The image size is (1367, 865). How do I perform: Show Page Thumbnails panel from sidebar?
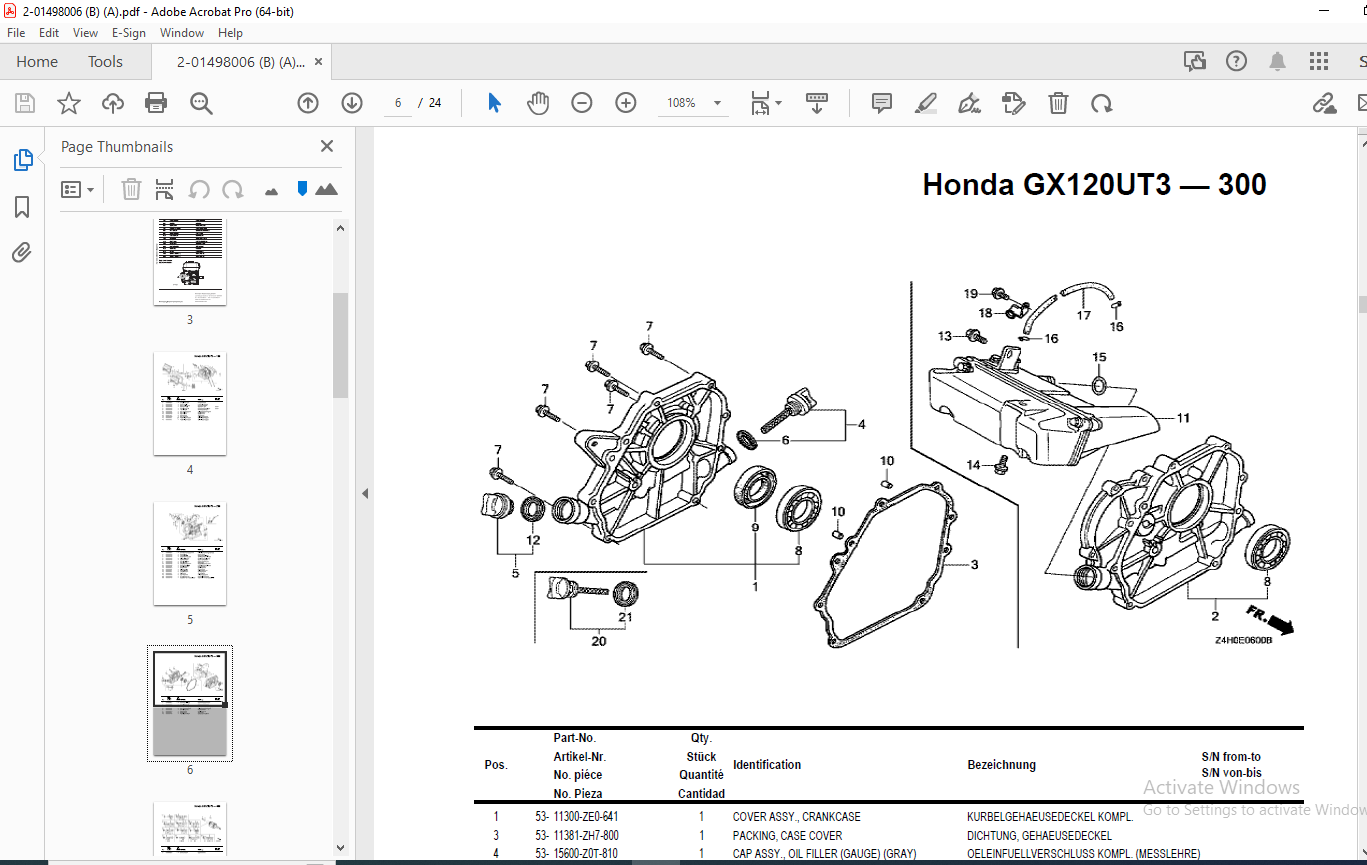coord(22,159)
